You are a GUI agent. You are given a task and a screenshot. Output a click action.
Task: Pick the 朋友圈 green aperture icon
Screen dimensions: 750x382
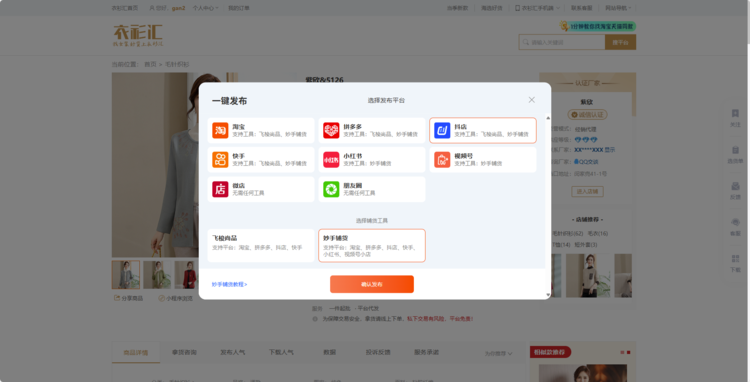pos(331,189)
